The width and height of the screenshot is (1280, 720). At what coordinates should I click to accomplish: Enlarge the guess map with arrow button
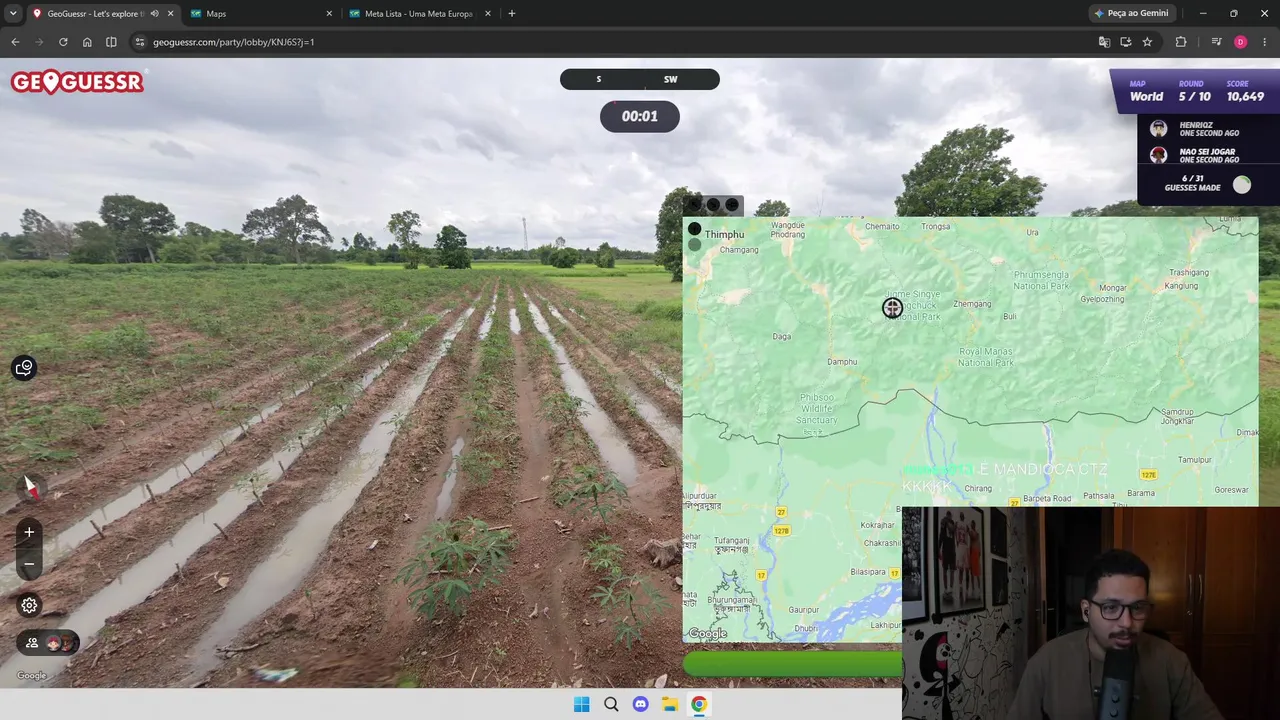tap(695, 205)
